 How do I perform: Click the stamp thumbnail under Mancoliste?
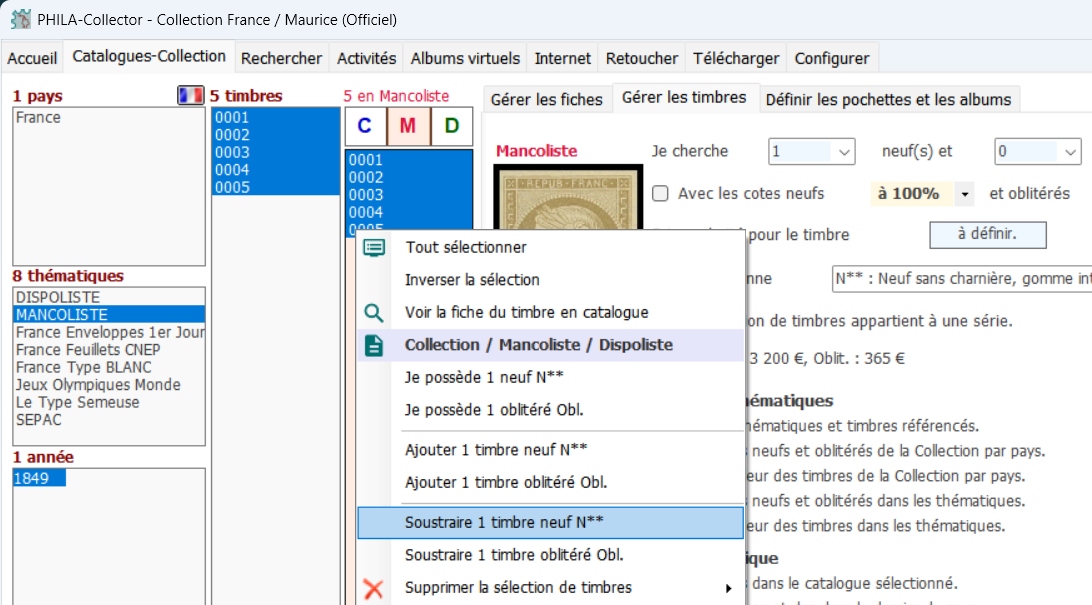(568, 198)
